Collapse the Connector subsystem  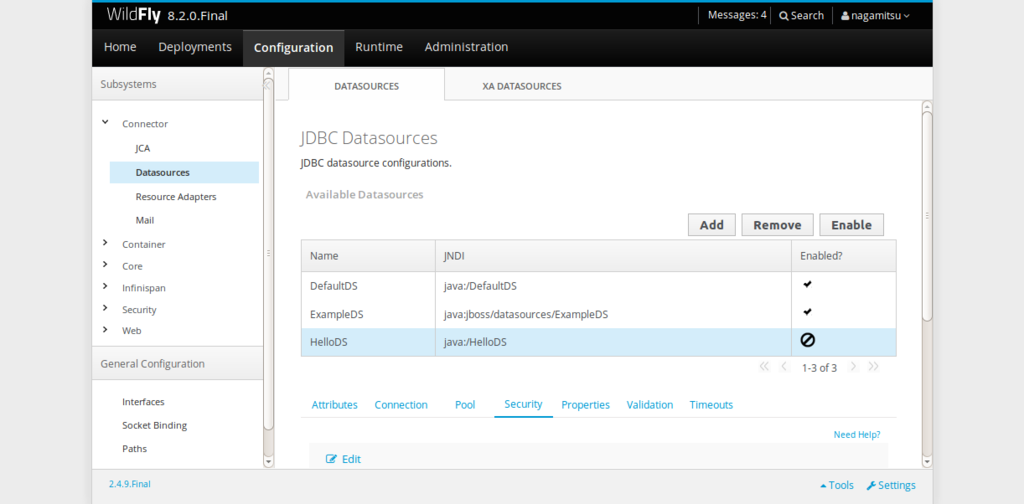[x=105, y=122]
